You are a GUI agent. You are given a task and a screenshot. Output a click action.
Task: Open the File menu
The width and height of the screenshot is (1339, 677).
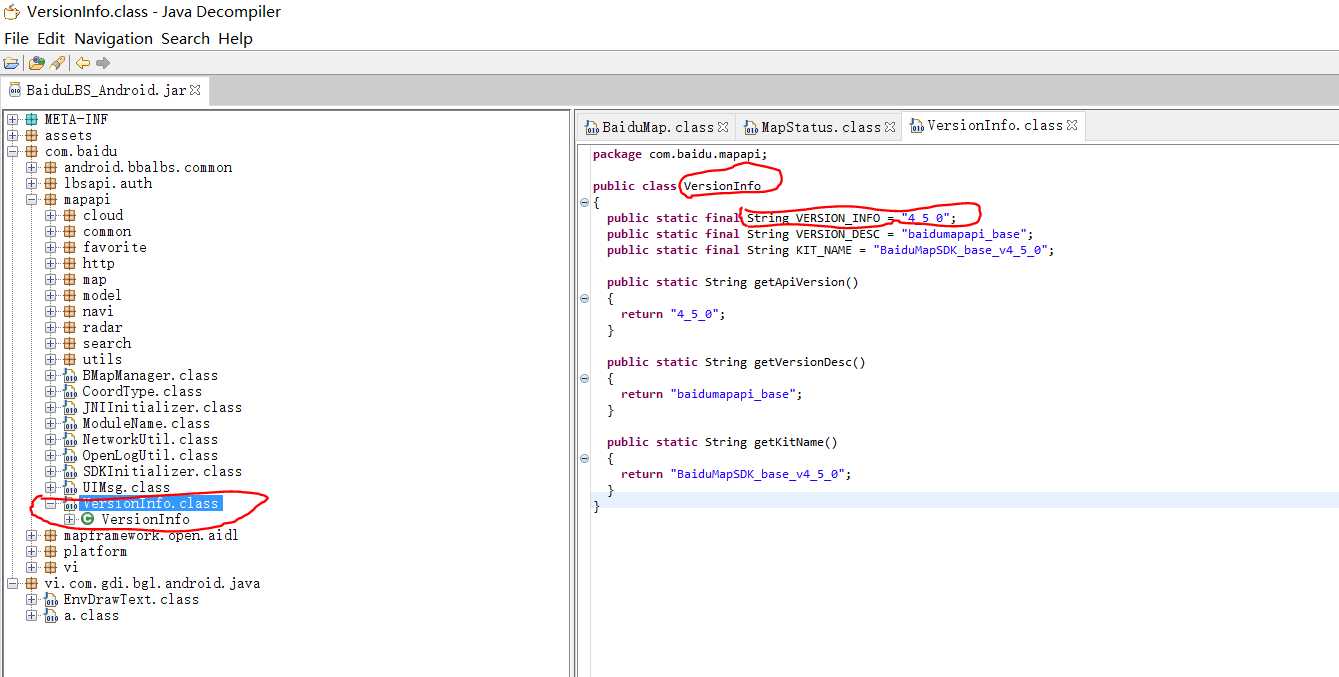[16, 38]
